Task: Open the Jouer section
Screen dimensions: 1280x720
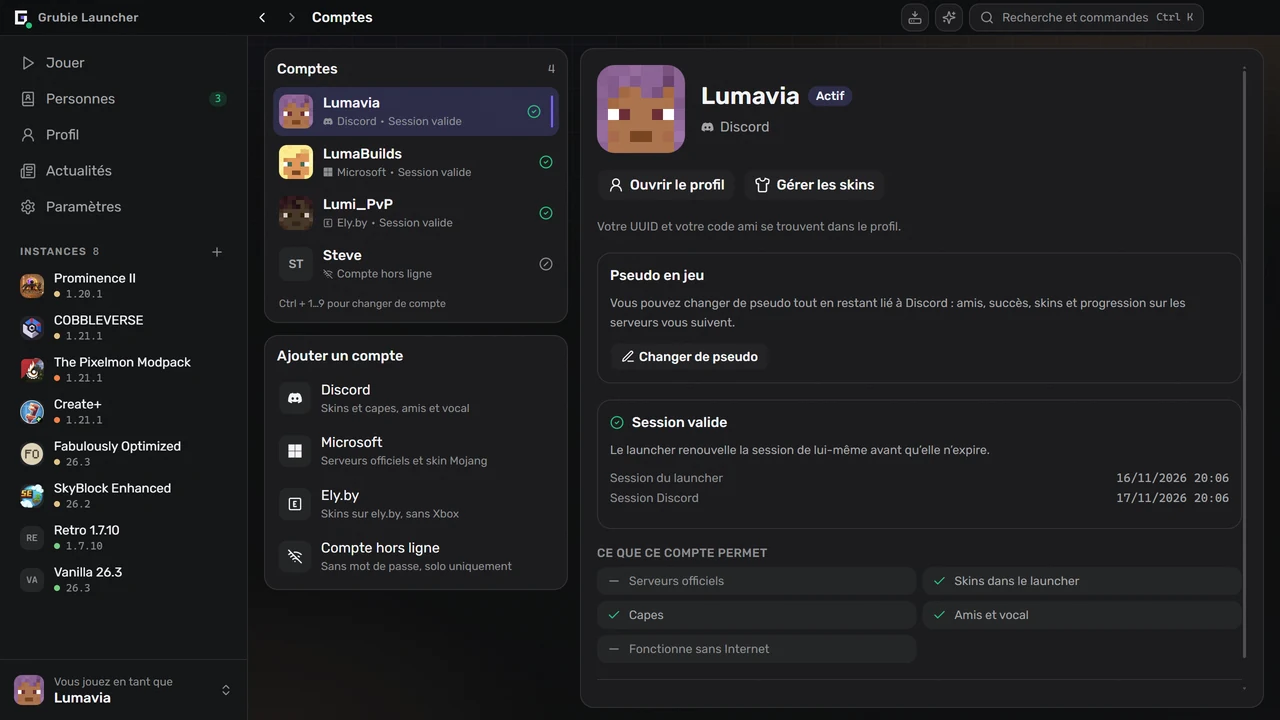Action: [x=123, y=63]
